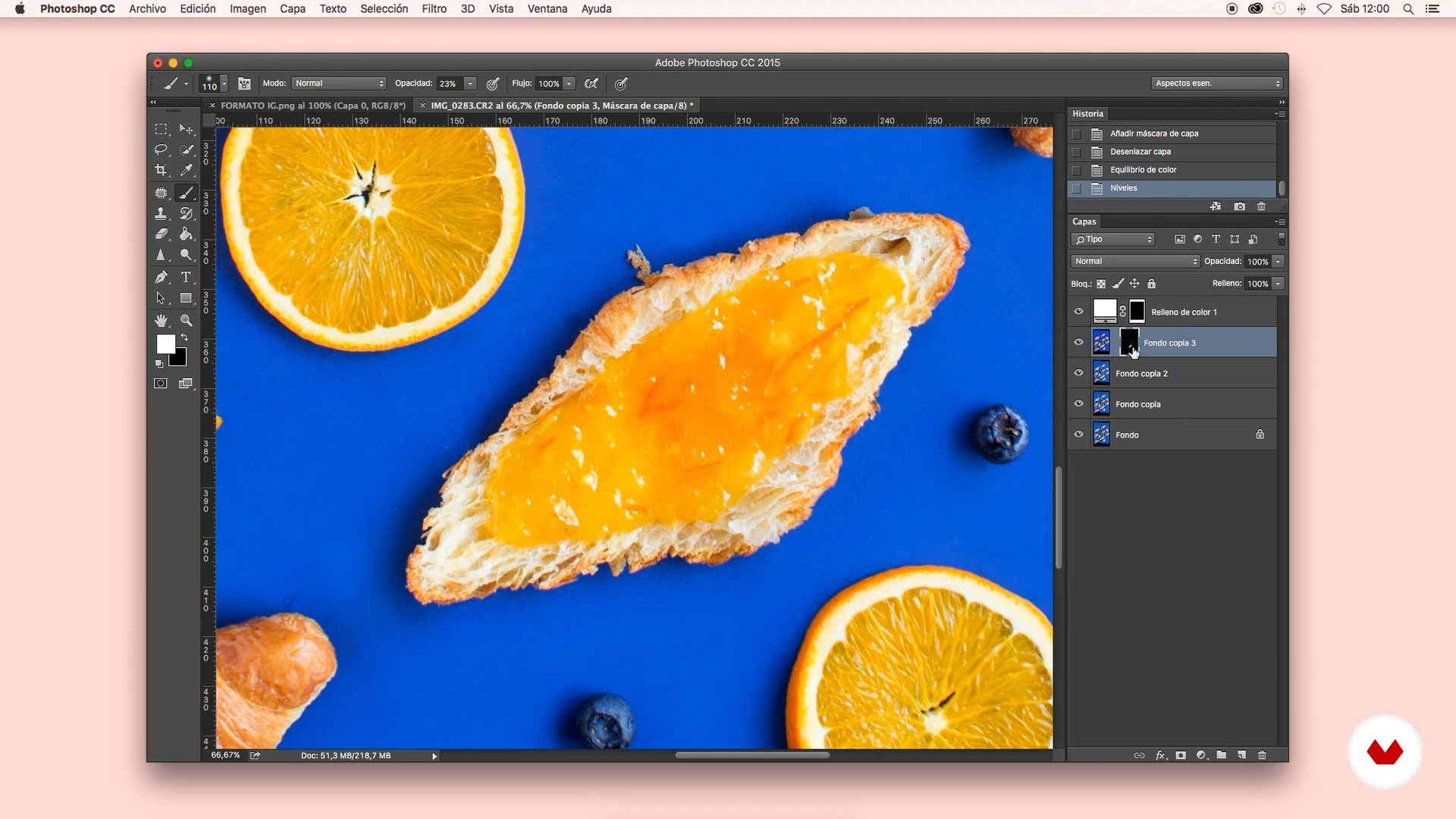
Task: Select the Hand tool
Action: [161, 321]
